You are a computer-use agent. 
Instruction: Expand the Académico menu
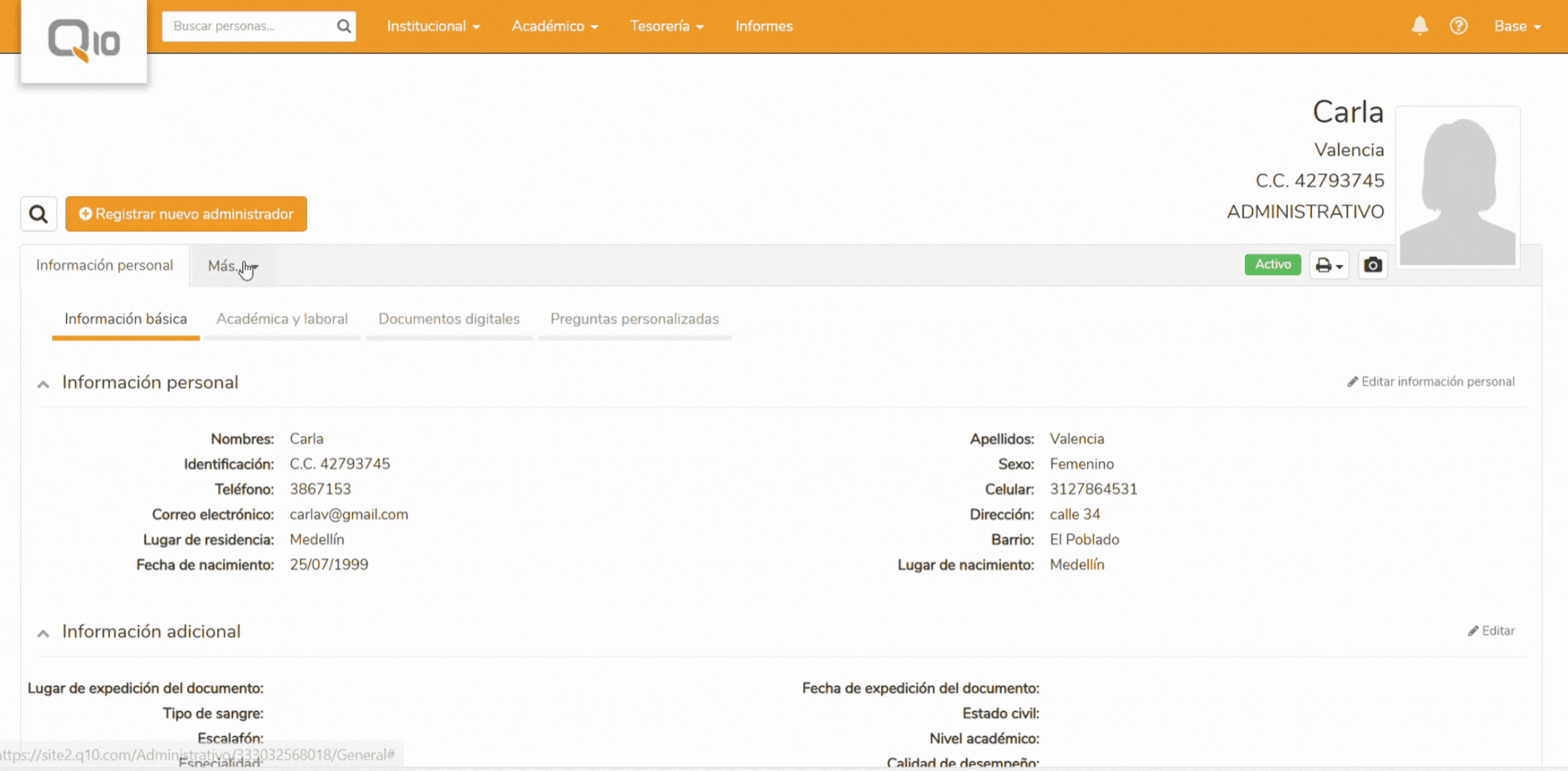[x=554, y=27]
